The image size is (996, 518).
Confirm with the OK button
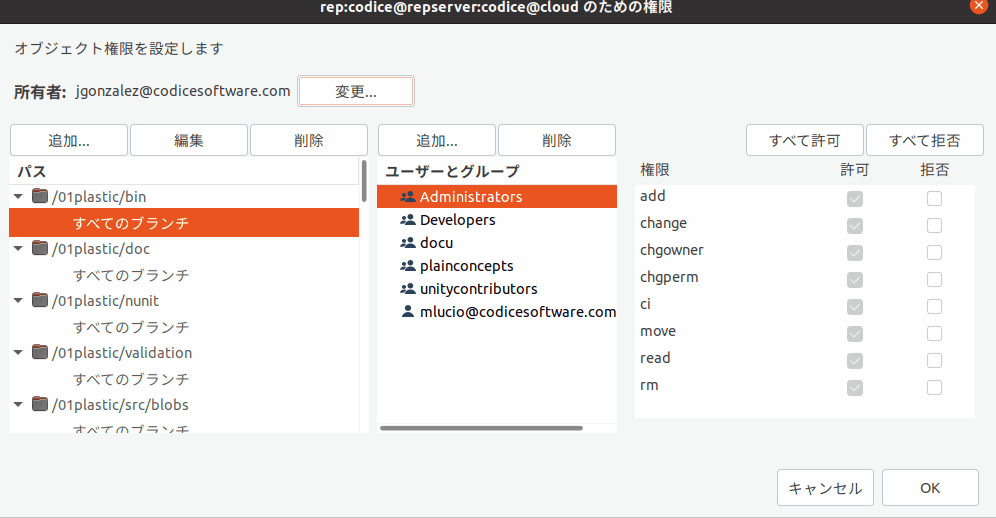point(930,488)
